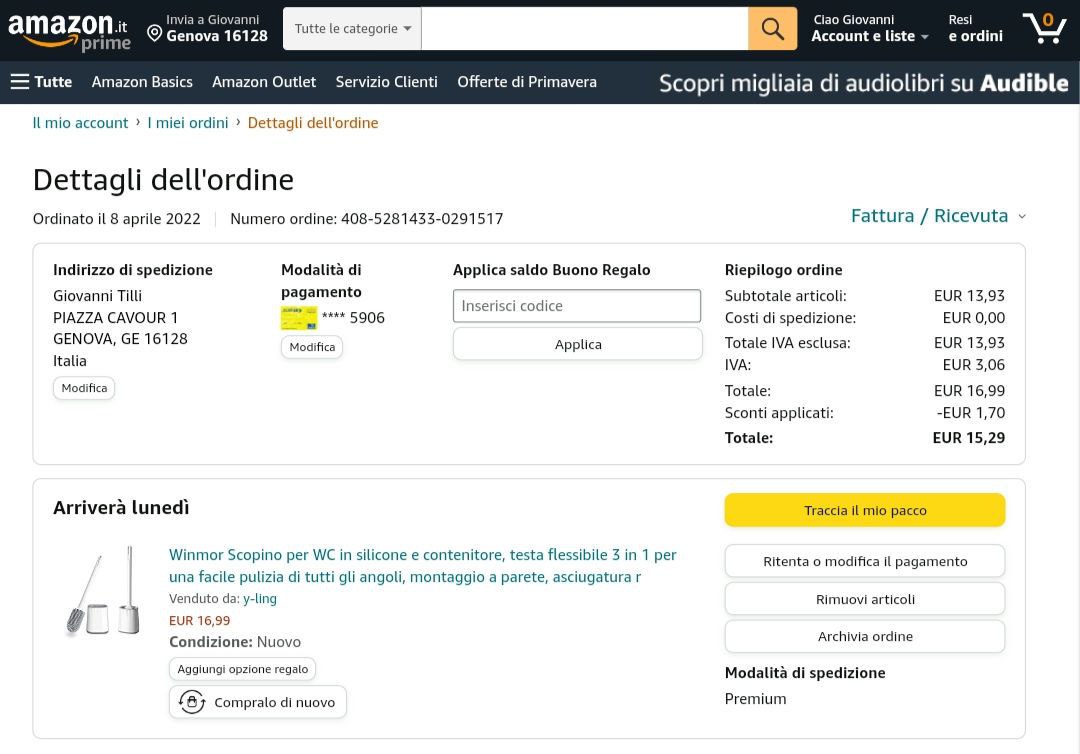This screenshot has height=754, width=1080.
Task: Open the y-ling seller link
Action: tap(260, 598)
